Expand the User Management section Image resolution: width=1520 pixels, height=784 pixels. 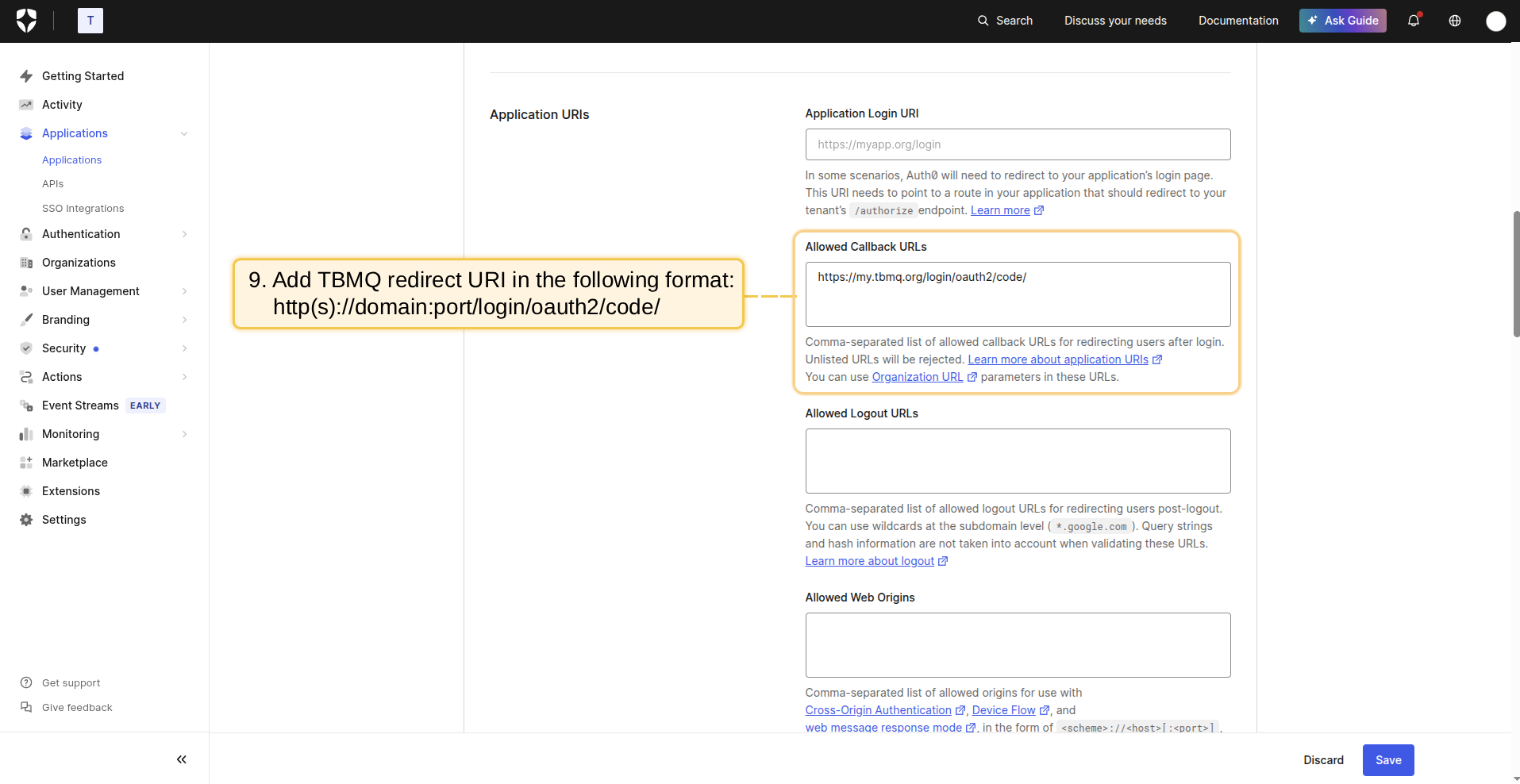(184, 291)
